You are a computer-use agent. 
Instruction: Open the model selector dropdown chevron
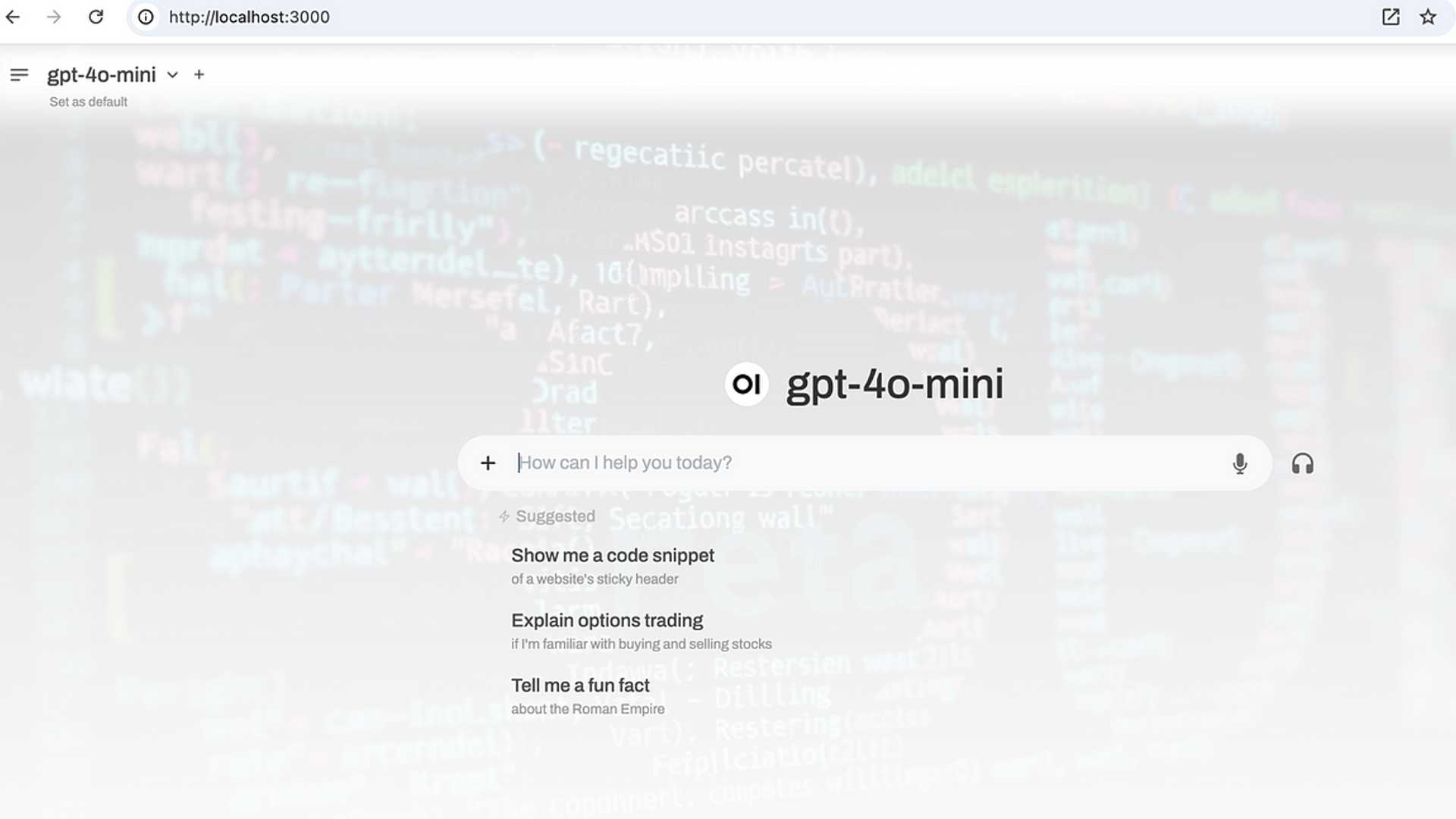172,75
